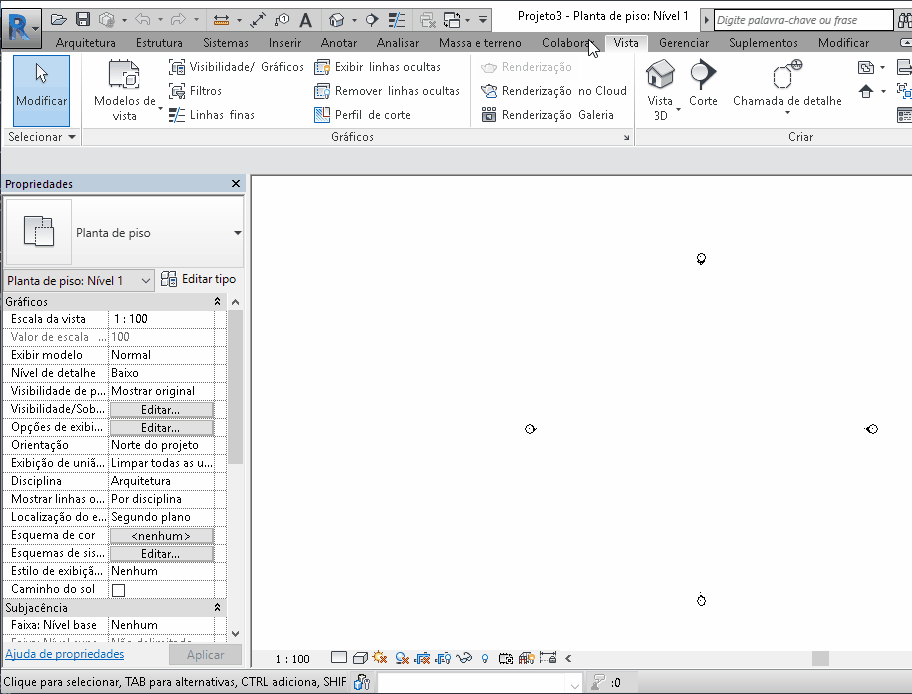Screen dimensions: 912x694
Task: Expand the Selecionar panel dropdown
Action: pyautogui.click(x=41, y=137)
